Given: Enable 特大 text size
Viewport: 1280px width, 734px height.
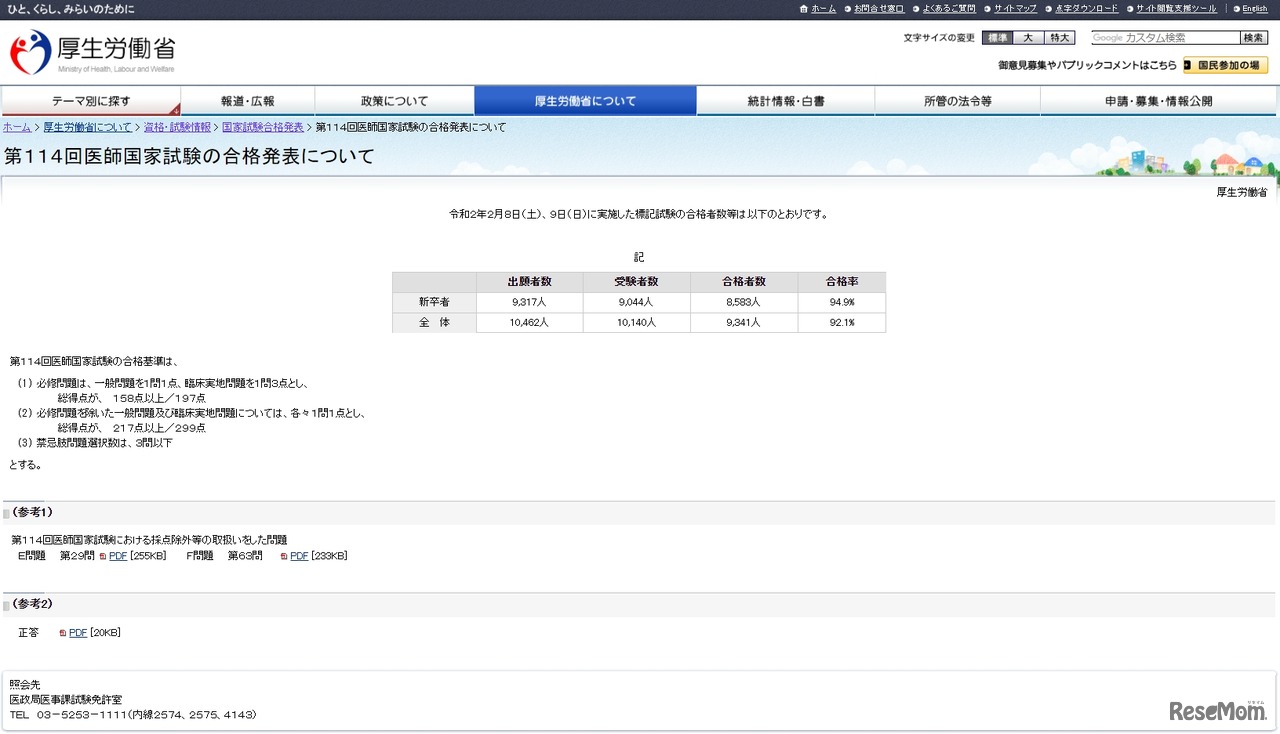Looking at the screenshot, I should pos(1058,37).
